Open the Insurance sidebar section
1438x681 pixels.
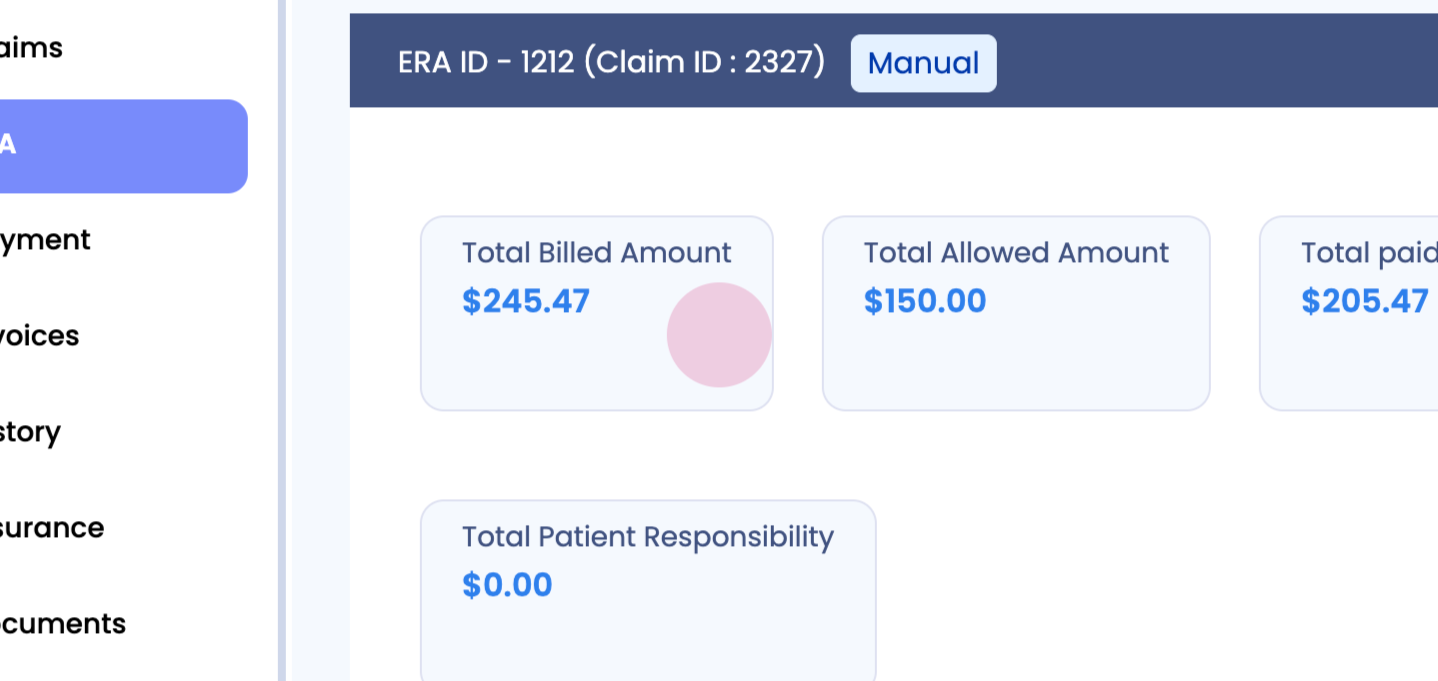coord(52,528)
